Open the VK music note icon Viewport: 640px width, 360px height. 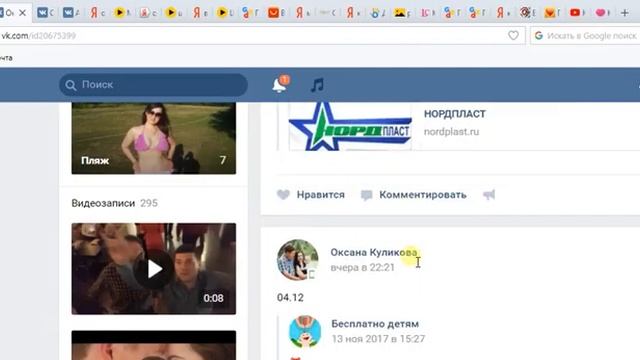317,85
